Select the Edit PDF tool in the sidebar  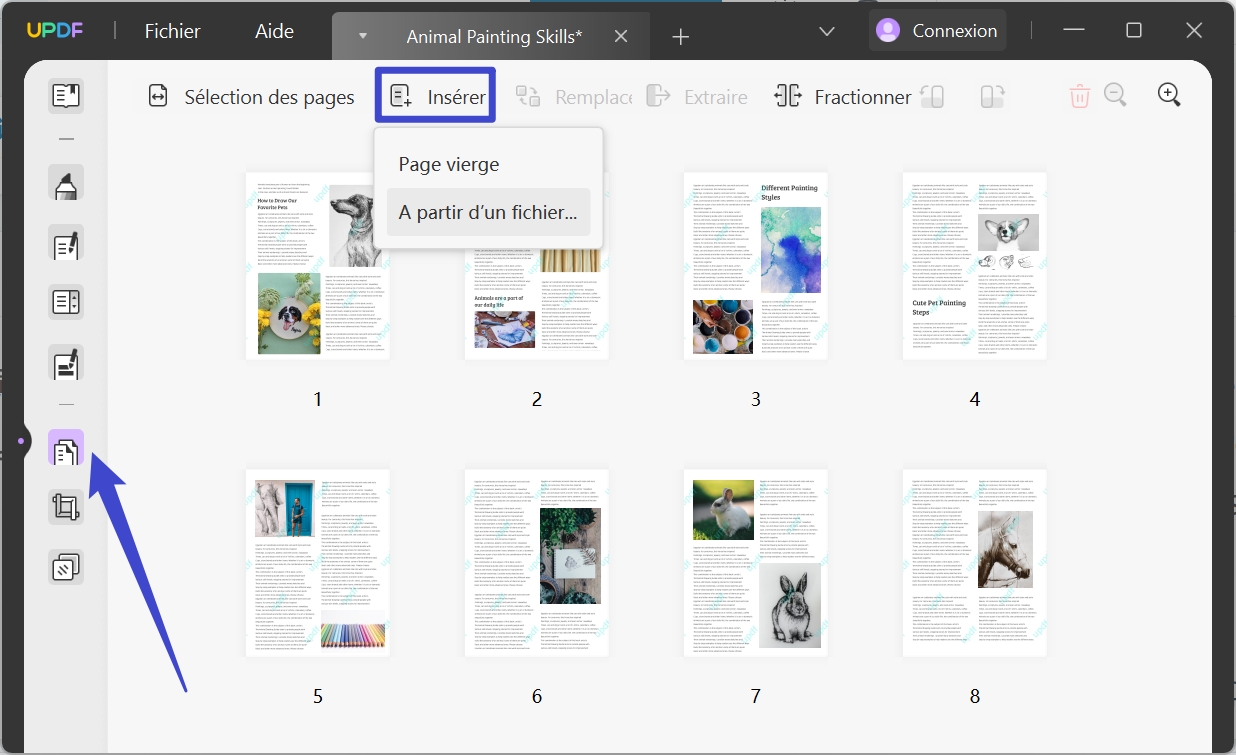[x=65, y=243]
